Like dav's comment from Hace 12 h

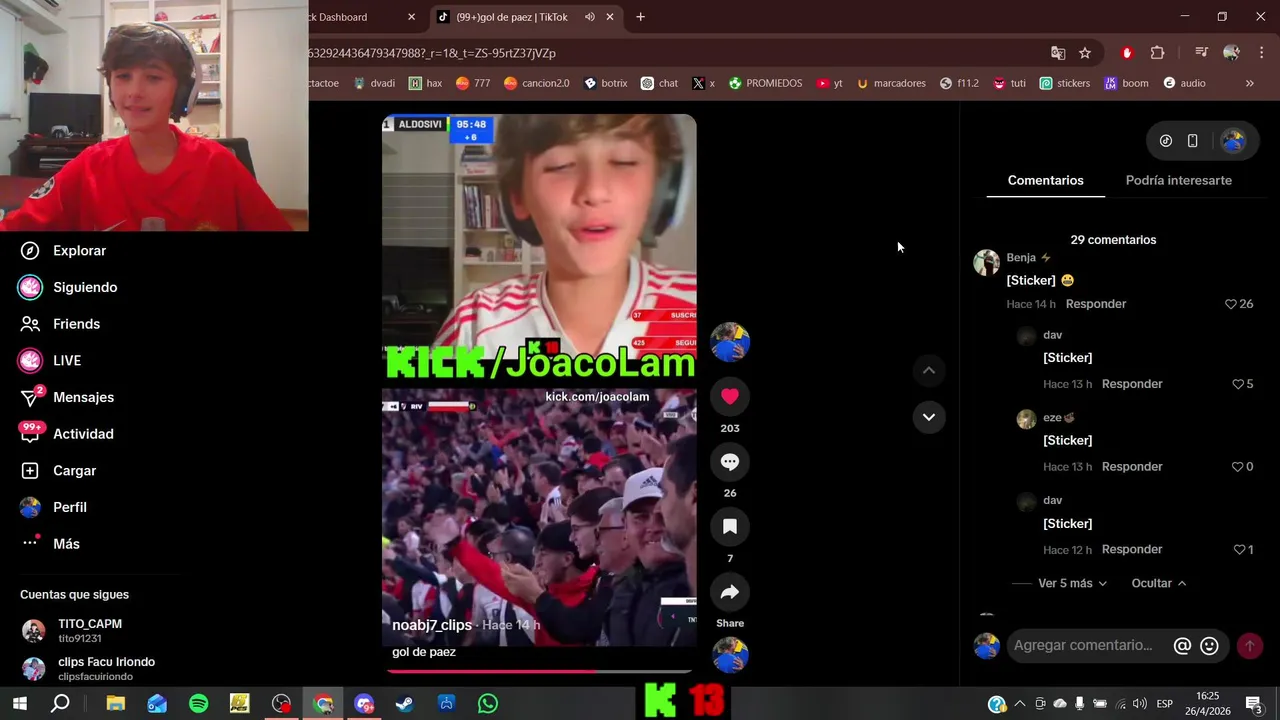(1242, 550)
